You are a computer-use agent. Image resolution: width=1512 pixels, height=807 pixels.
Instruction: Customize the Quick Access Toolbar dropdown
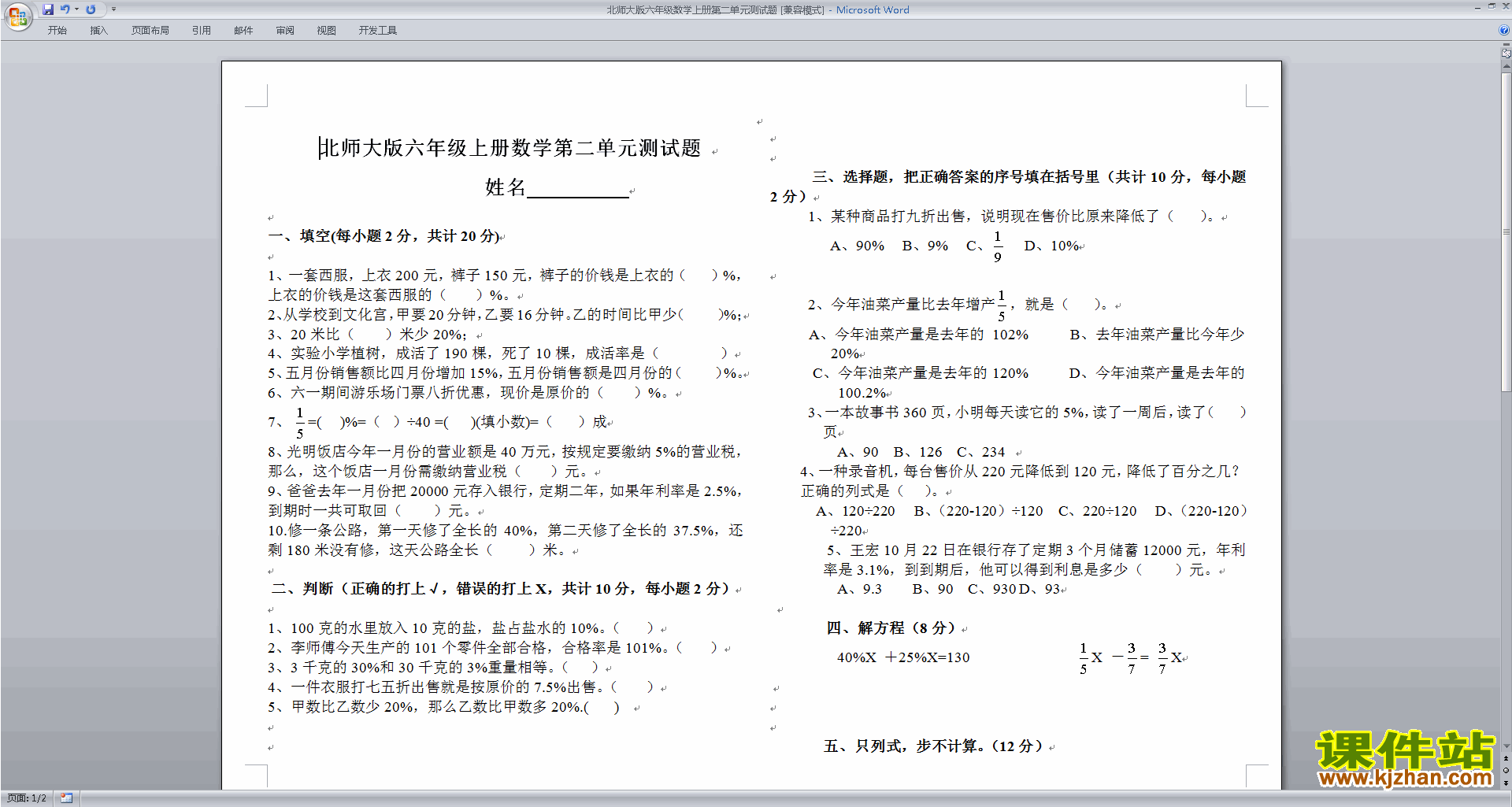pos(113,9)
